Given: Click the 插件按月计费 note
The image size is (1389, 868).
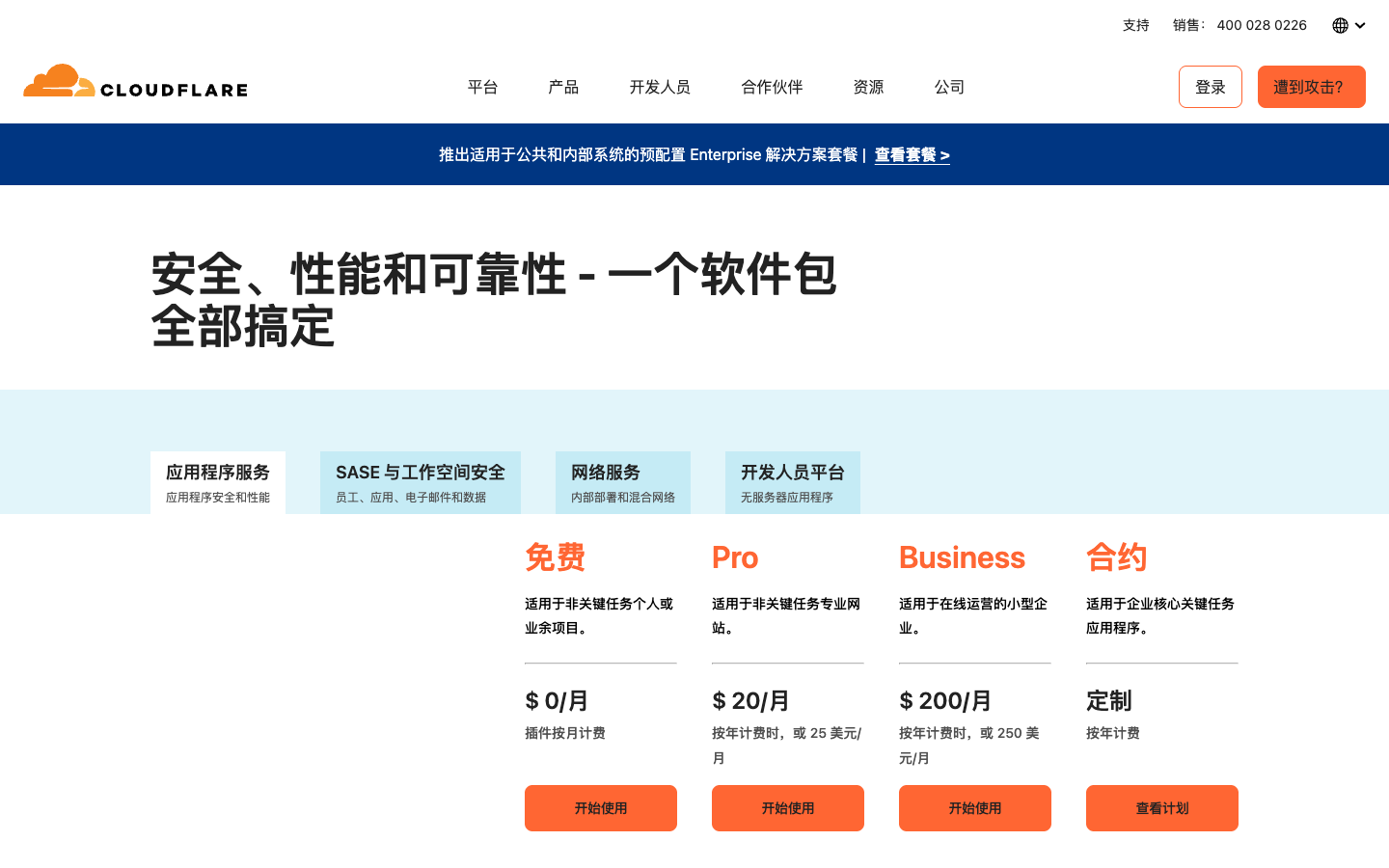Looking at the screenshot, I should 565,733.
